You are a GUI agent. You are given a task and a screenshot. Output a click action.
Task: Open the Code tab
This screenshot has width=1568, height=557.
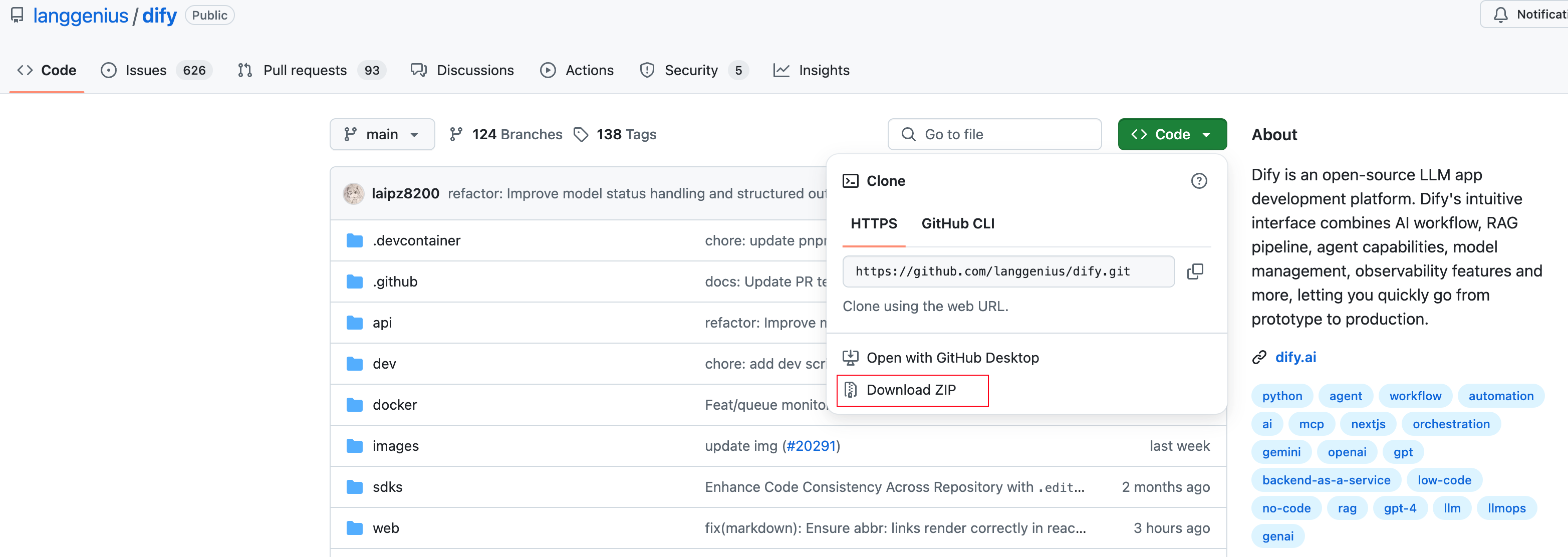47,71
